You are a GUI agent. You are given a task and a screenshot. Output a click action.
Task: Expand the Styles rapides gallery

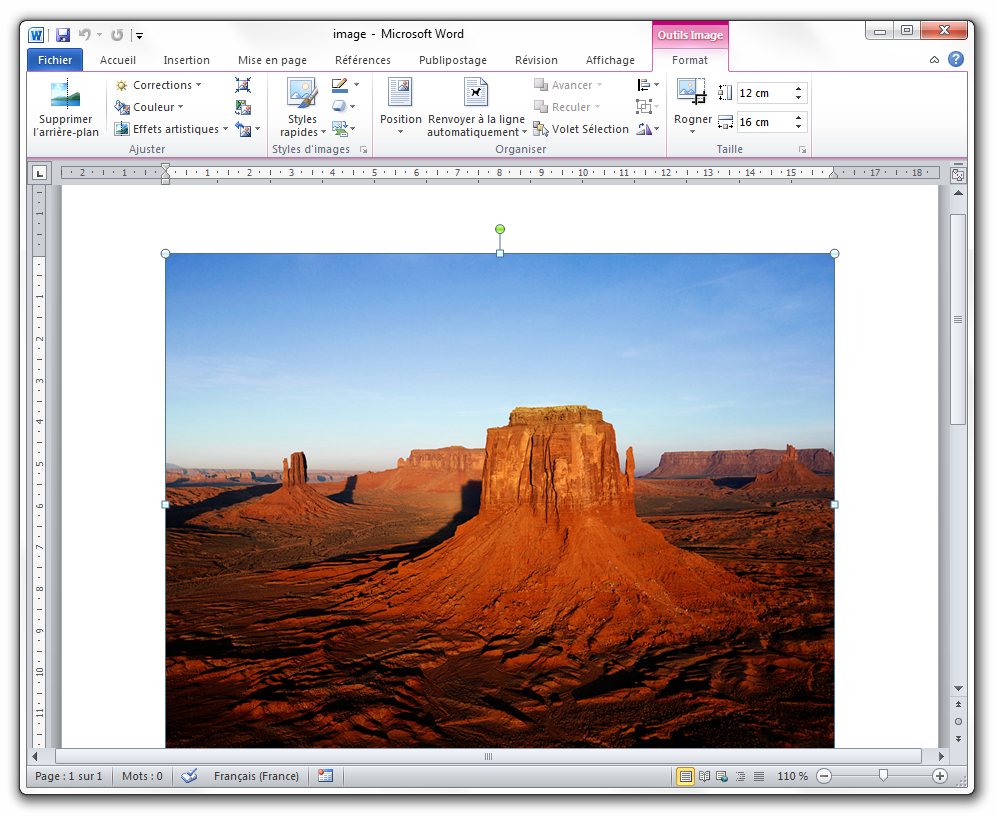[x=302, y=110]
